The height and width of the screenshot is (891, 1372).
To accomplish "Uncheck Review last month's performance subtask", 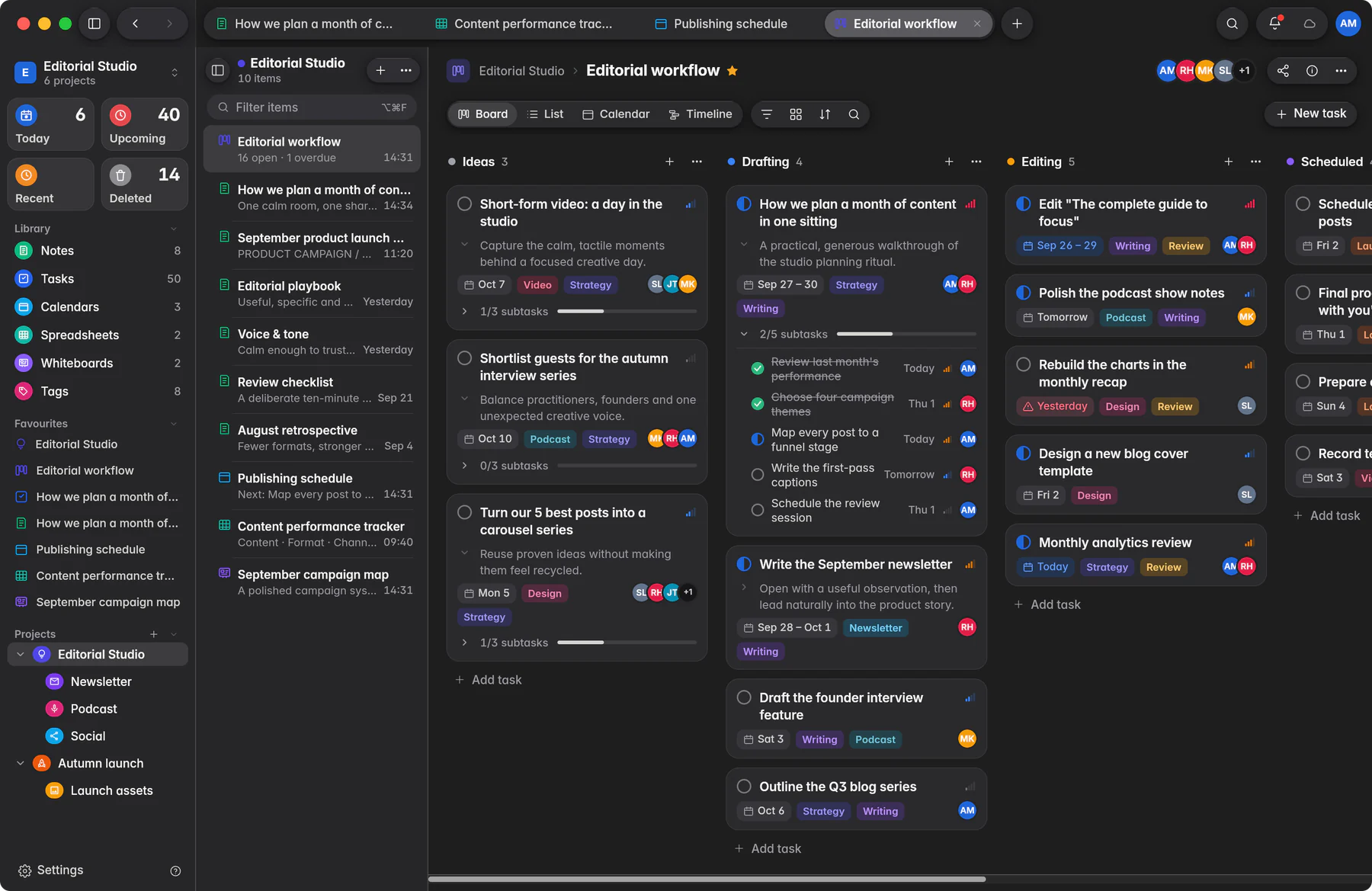I will 757,369.
